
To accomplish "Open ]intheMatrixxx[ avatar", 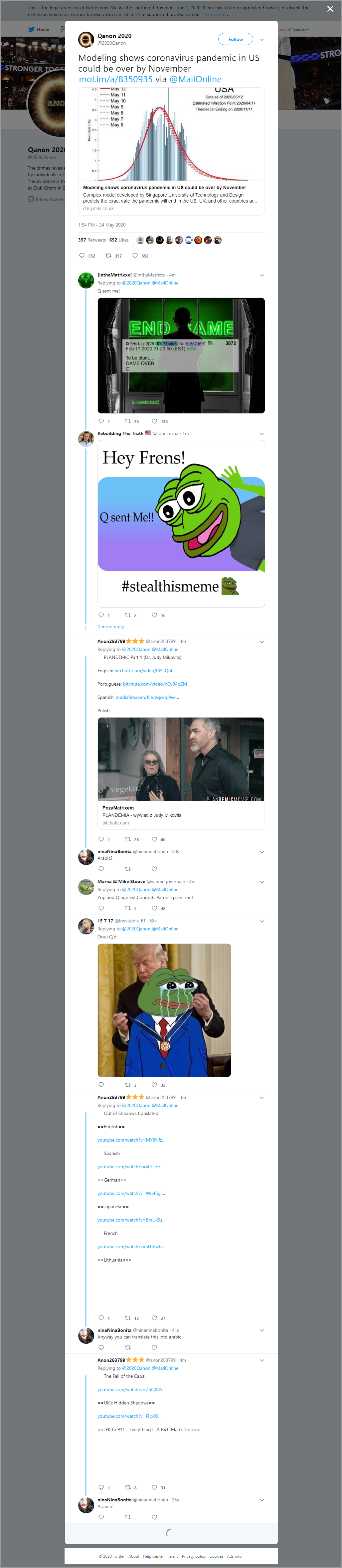I will 86,280.
